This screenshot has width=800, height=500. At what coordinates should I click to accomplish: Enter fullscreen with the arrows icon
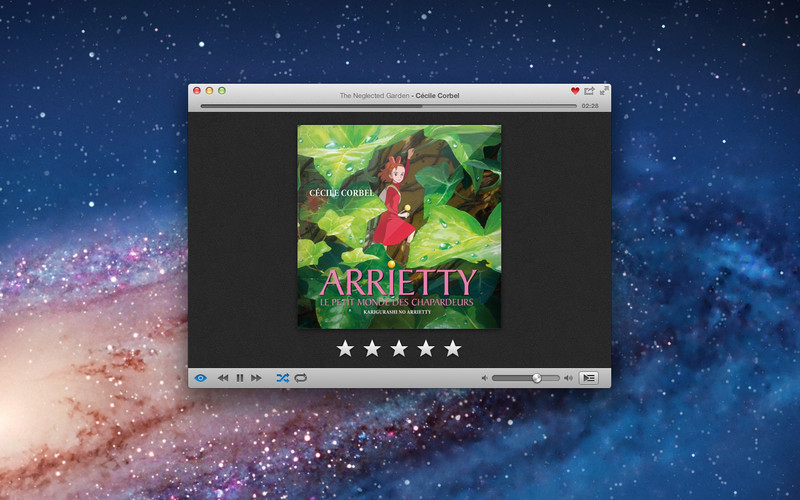click(603, 91)
